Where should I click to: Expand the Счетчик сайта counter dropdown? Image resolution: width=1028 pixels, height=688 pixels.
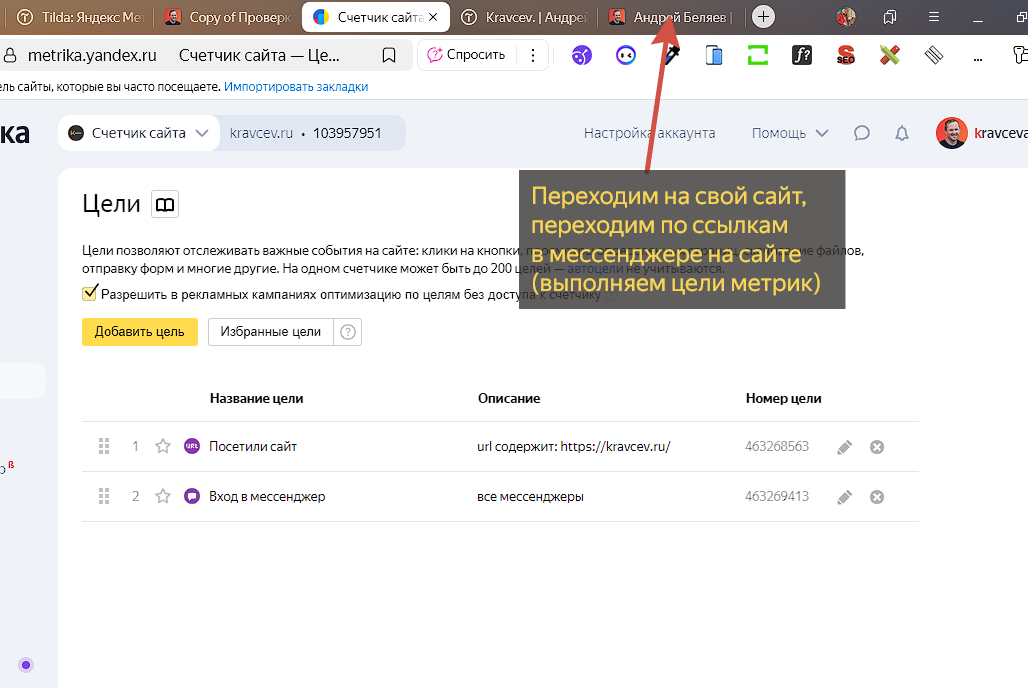coord(138,133)
